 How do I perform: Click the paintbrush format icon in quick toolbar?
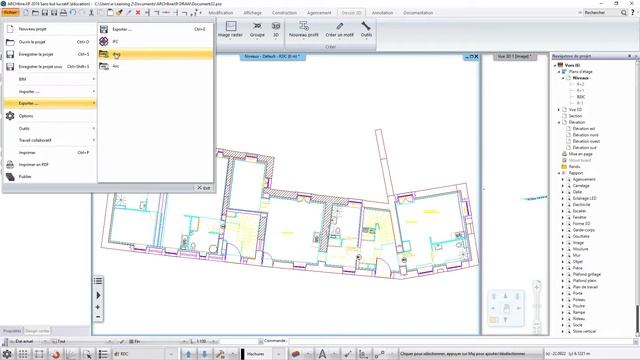tap(119, 13)
